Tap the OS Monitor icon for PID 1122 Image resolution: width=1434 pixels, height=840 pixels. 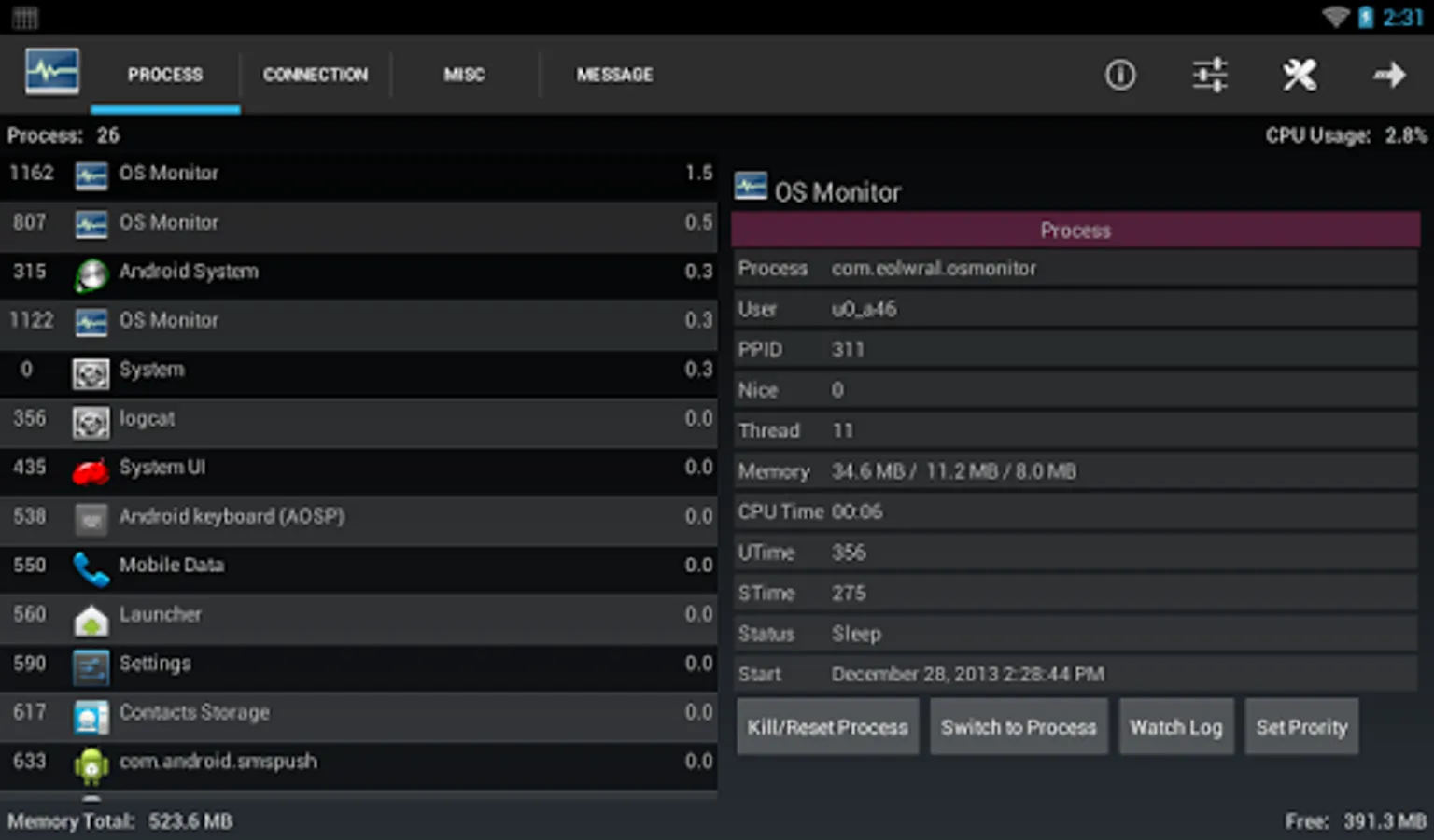click(91, 323)
